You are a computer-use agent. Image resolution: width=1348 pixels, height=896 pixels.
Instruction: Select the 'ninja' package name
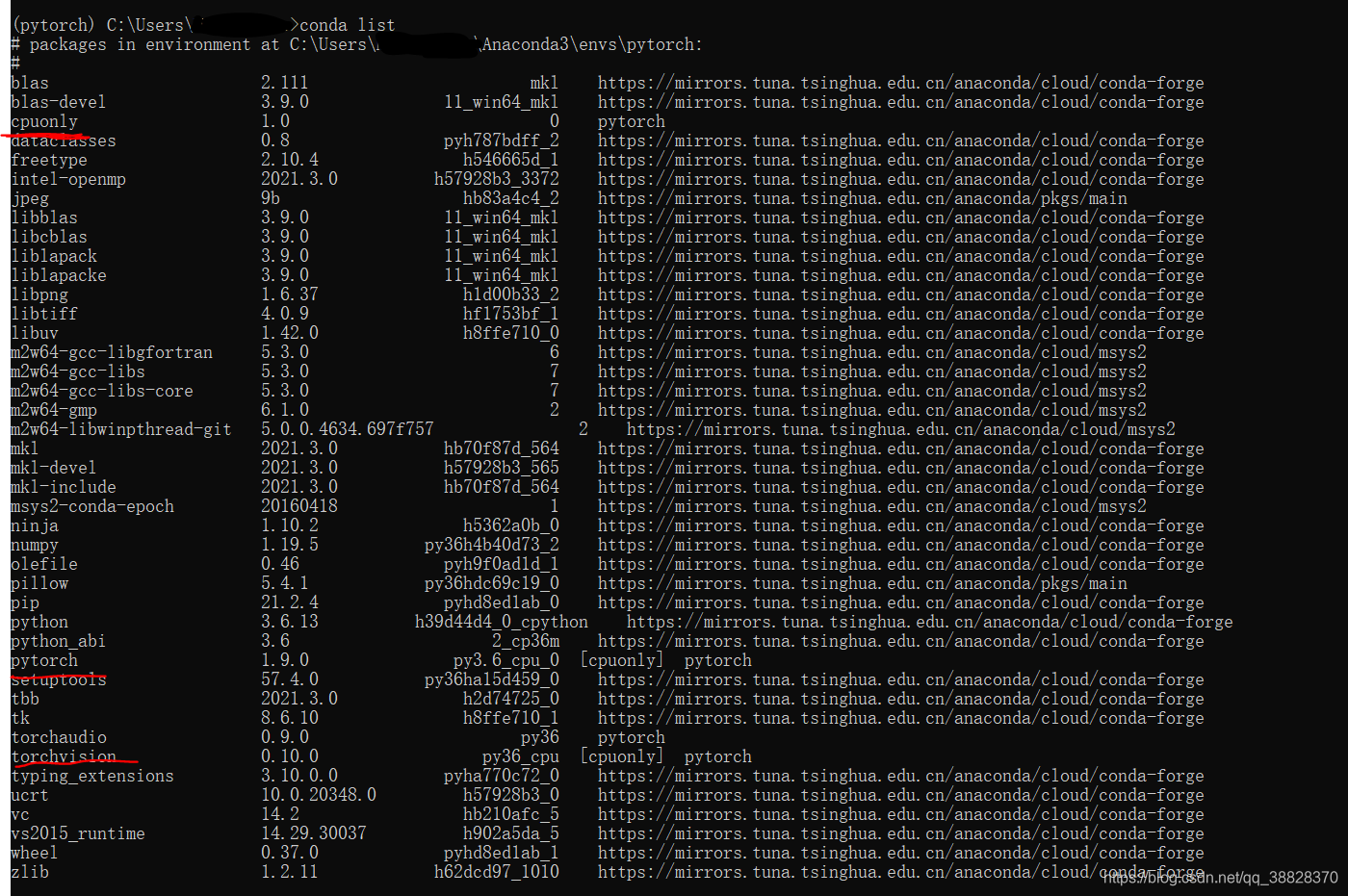click(35, 525)
